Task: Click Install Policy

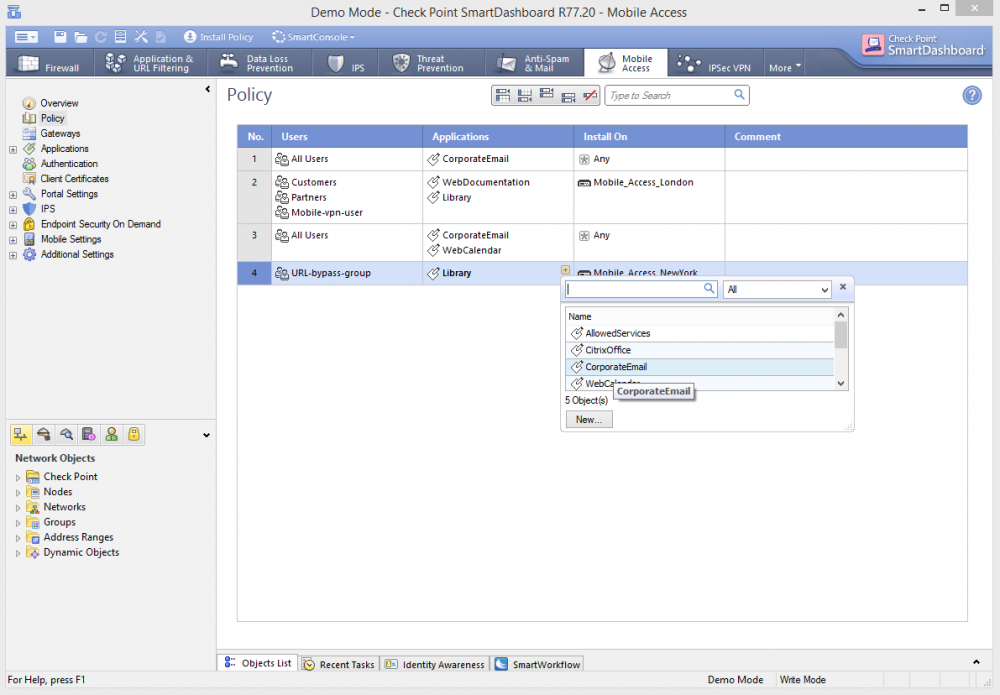Action: click(x=218, y=37)
